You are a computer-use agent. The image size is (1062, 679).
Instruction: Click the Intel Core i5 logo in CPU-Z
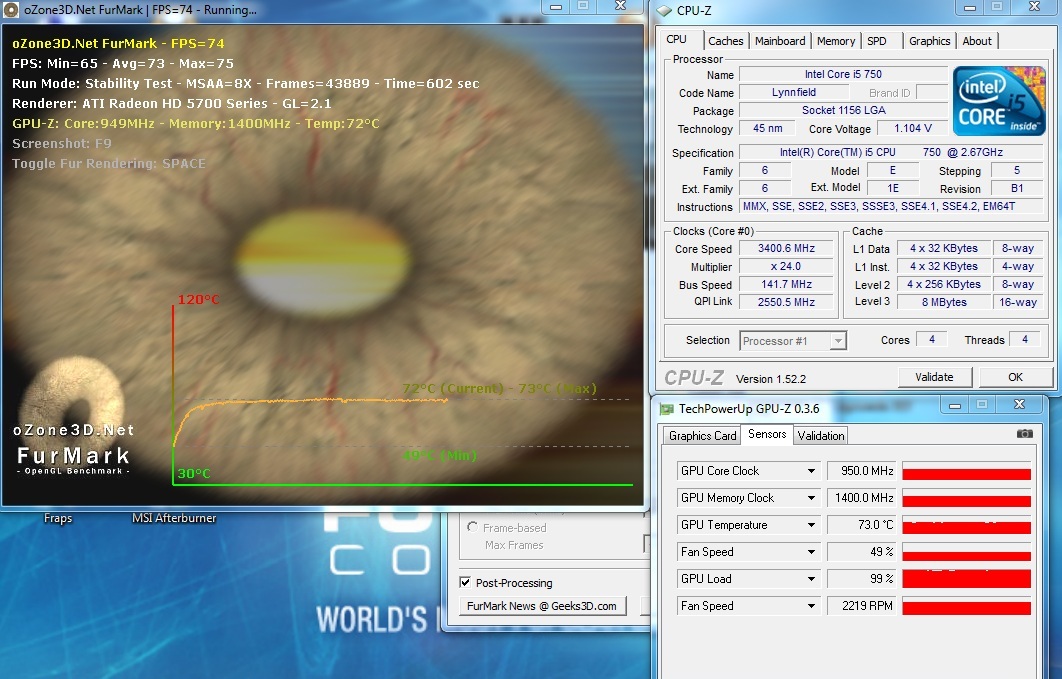point(999,100)
